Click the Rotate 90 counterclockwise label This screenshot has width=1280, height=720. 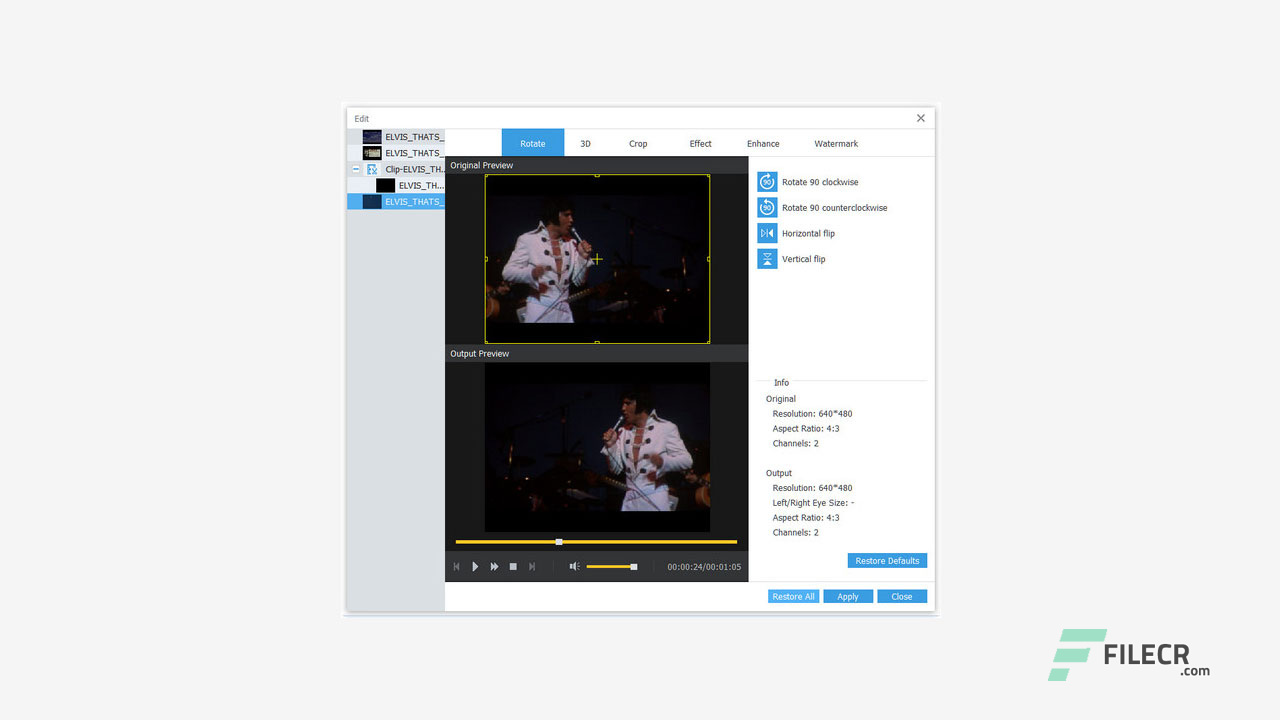click(835, 208)
